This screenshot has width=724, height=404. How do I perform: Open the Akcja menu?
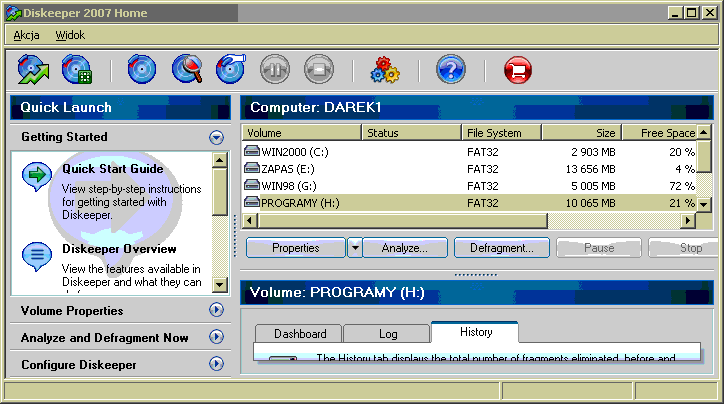26,35
